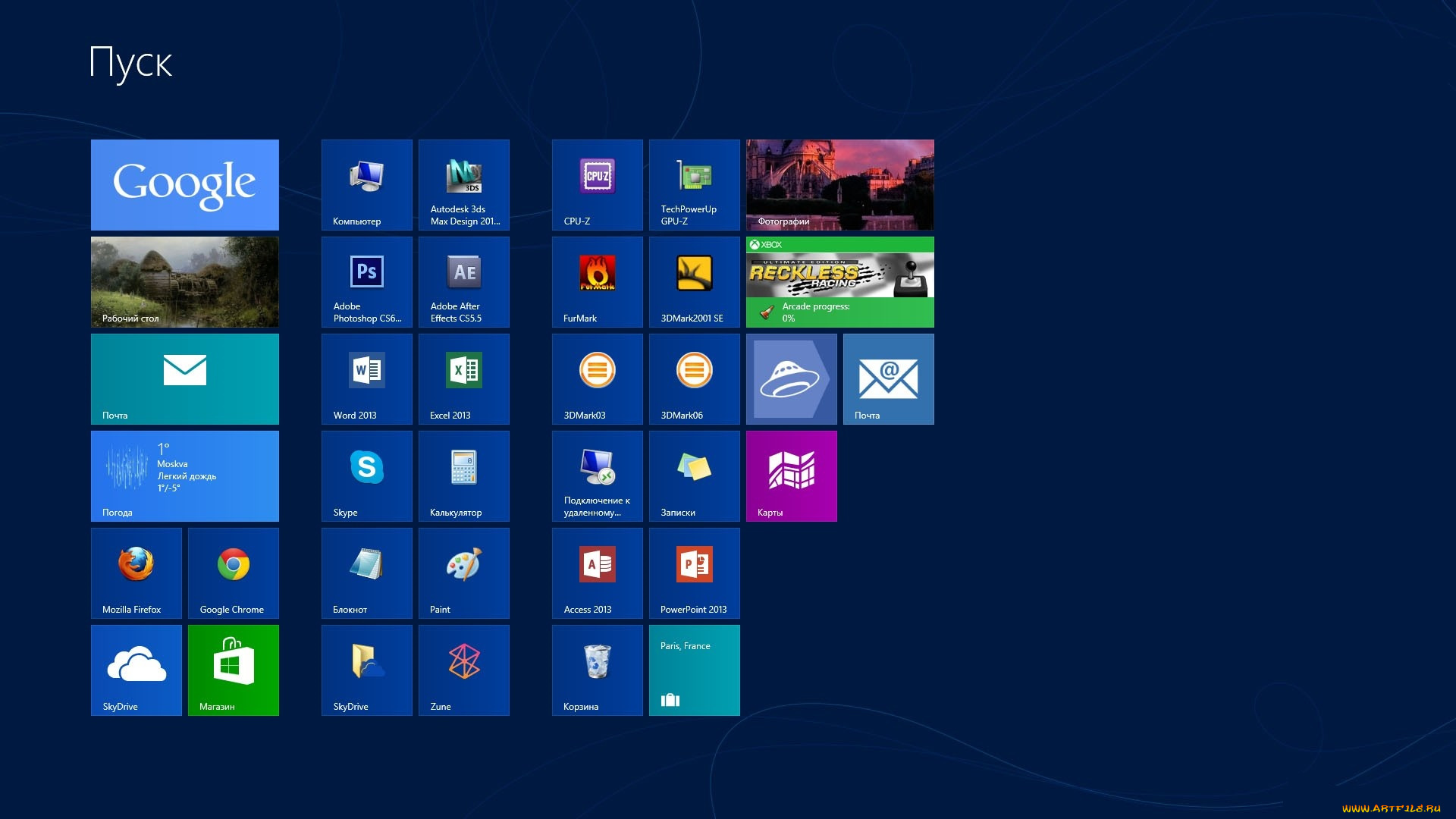Image resolution: width=1456 pixels, height=819 pixels.
Task: Launch the Mozilla Firefox tile
Action: [136, 573]
